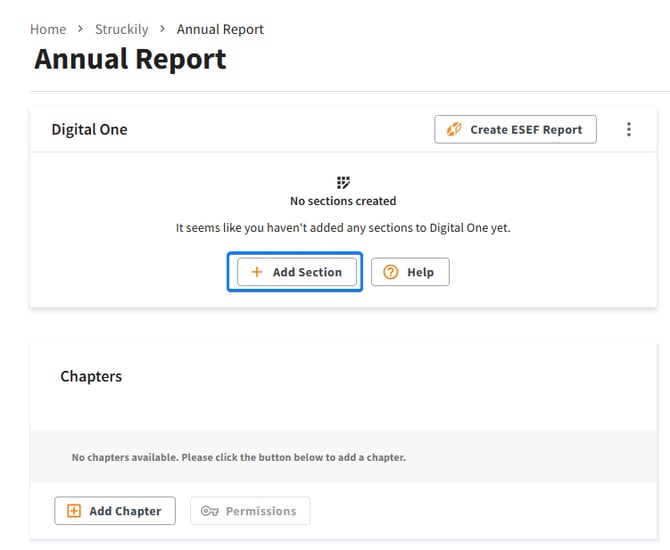The width and height of the screenshot is (670, 550).
Task: Go to the Home breadcrumb link
Action: (48, 29)
